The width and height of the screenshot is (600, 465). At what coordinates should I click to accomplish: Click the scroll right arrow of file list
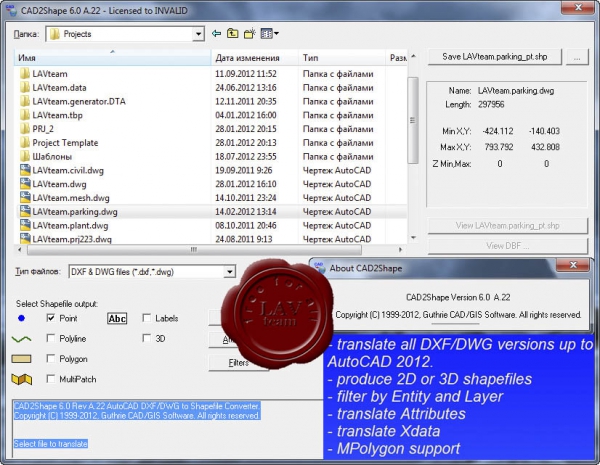(400, 250)
